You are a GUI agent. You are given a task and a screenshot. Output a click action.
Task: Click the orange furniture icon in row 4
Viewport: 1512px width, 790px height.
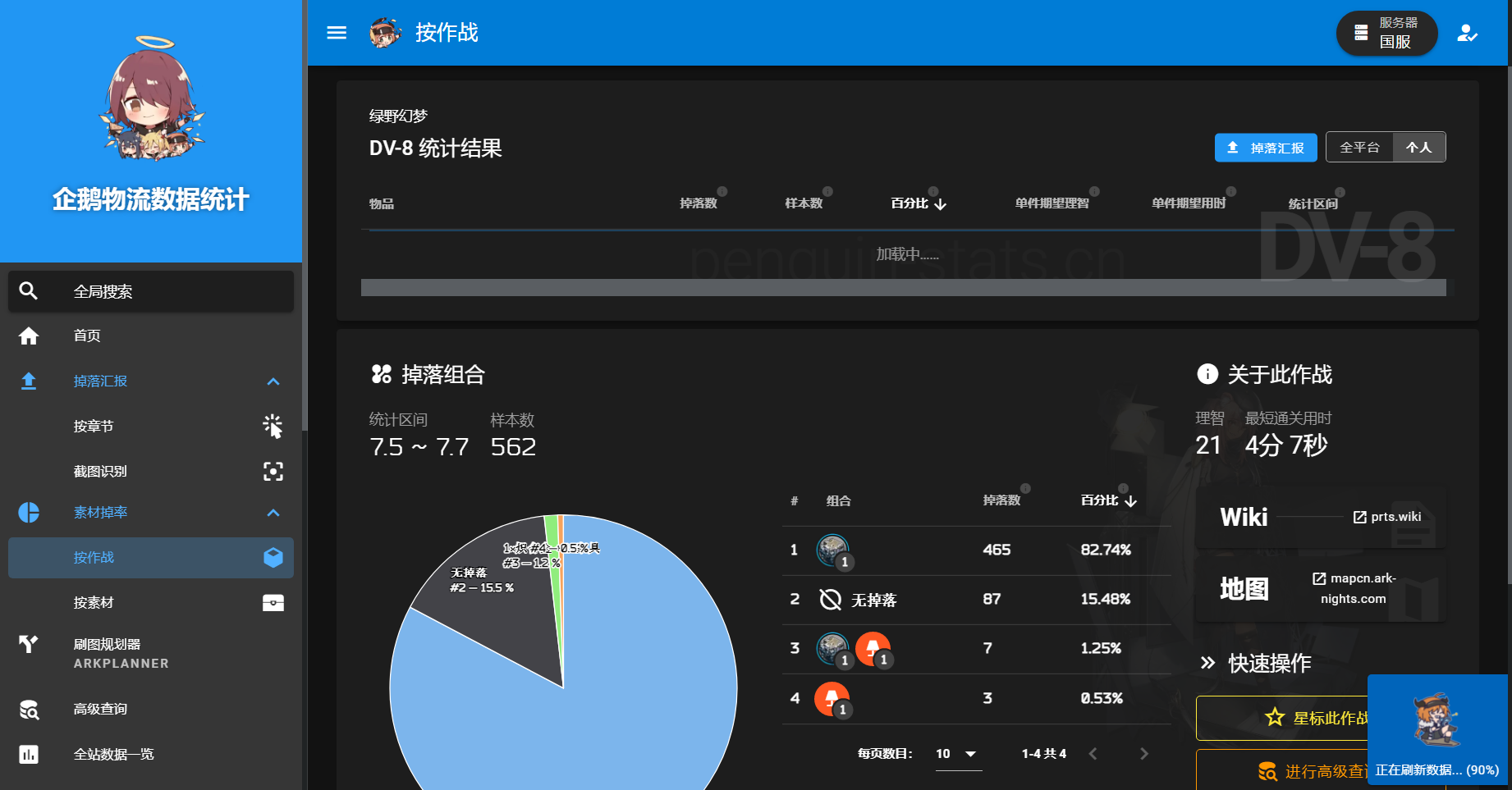(832, 699)
